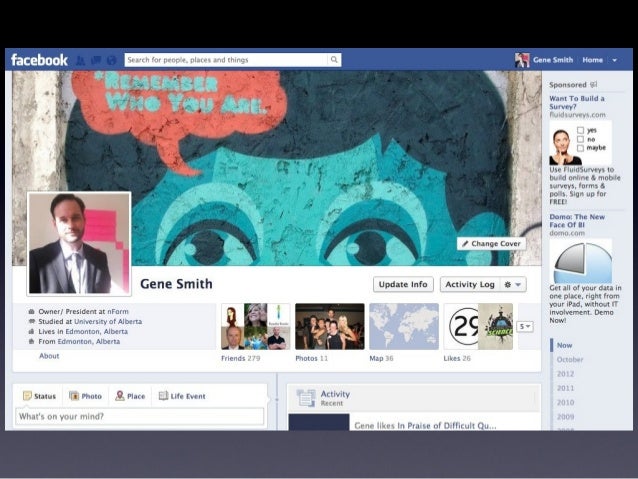Click the Place pin icon

pos(120,396)
